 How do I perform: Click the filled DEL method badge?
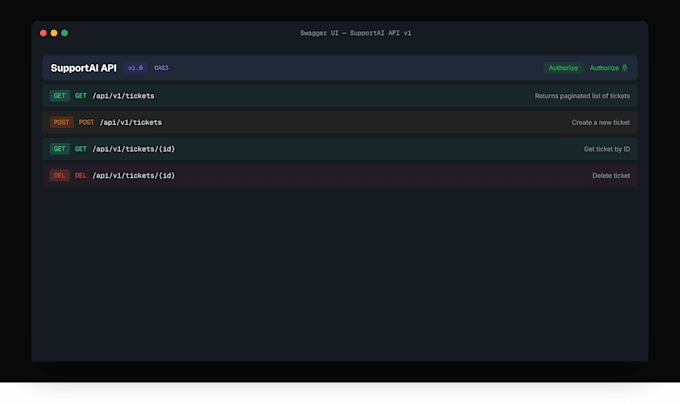tap(59, 175)
